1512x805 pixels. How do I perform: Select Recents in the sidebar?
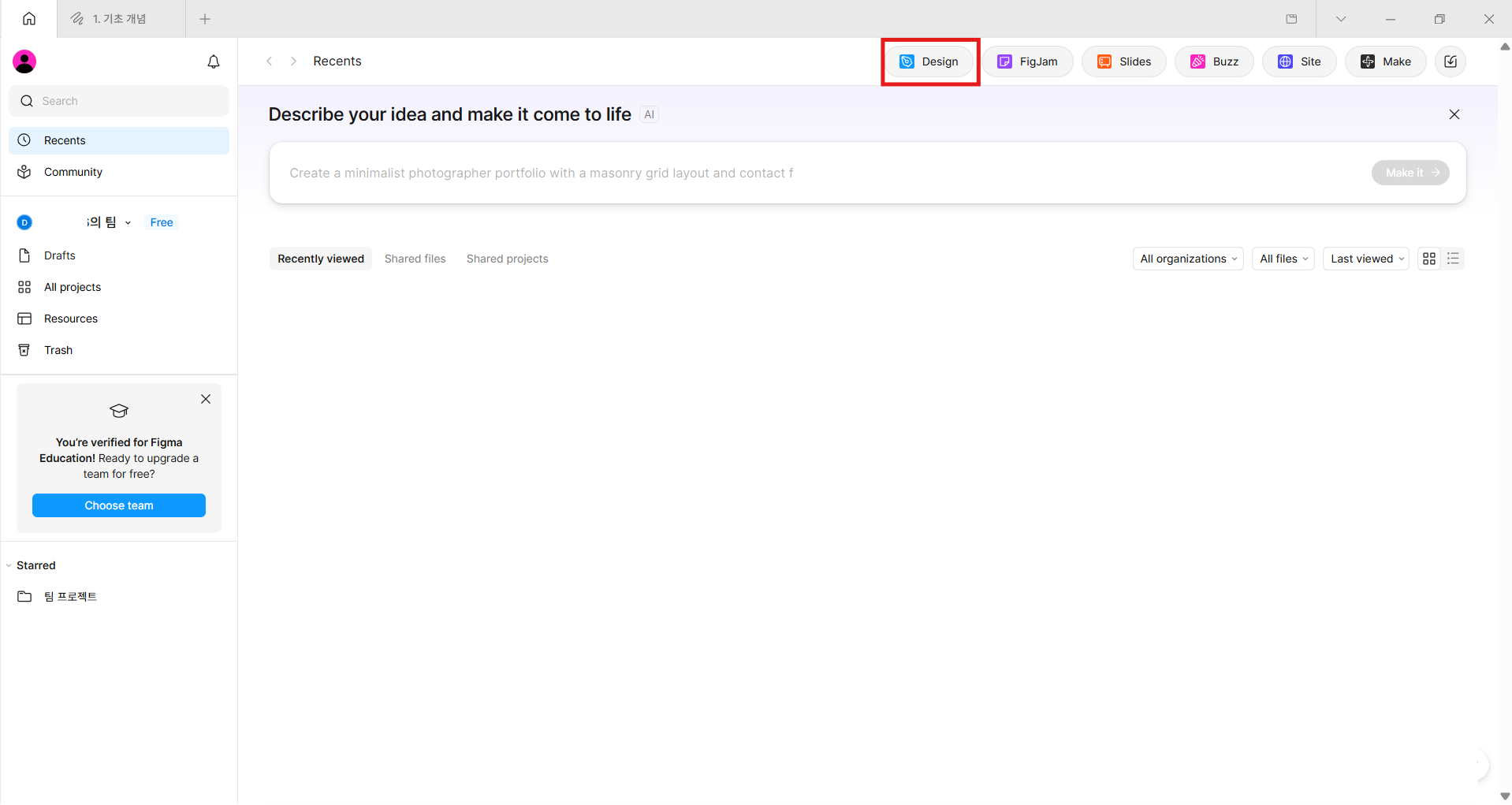(x=119, y=140)
